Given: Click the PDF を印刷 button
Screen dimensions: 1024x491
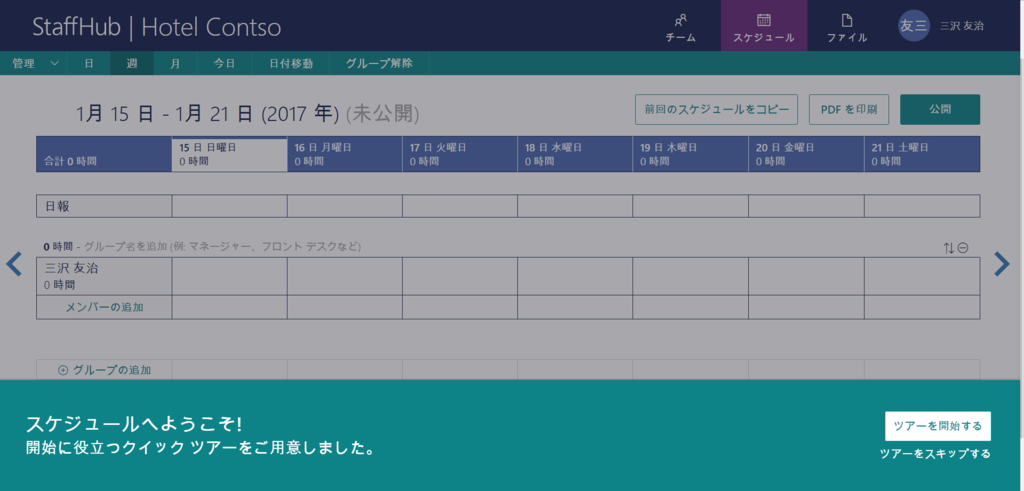Looking at the screenshot, I should (x=849, y=110).
